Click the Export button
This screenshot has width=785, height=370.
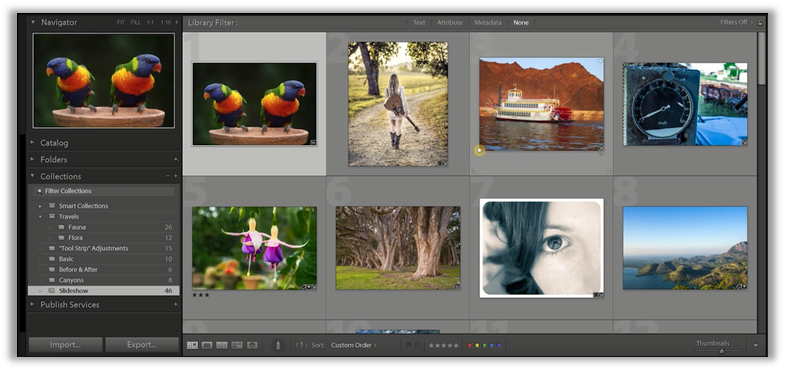(x=142, y=344)
